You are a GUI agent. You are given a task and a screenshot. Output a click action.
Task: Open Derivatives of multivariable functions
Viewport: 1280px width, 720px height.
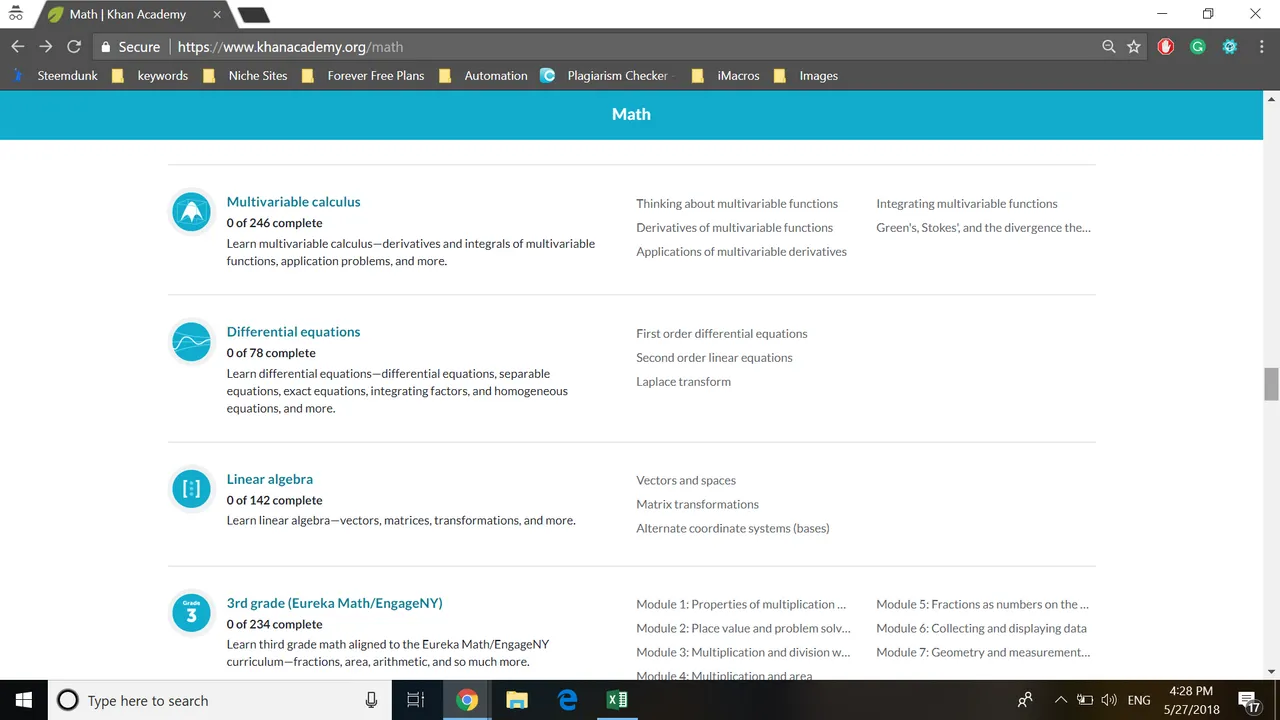pos(734,227)
